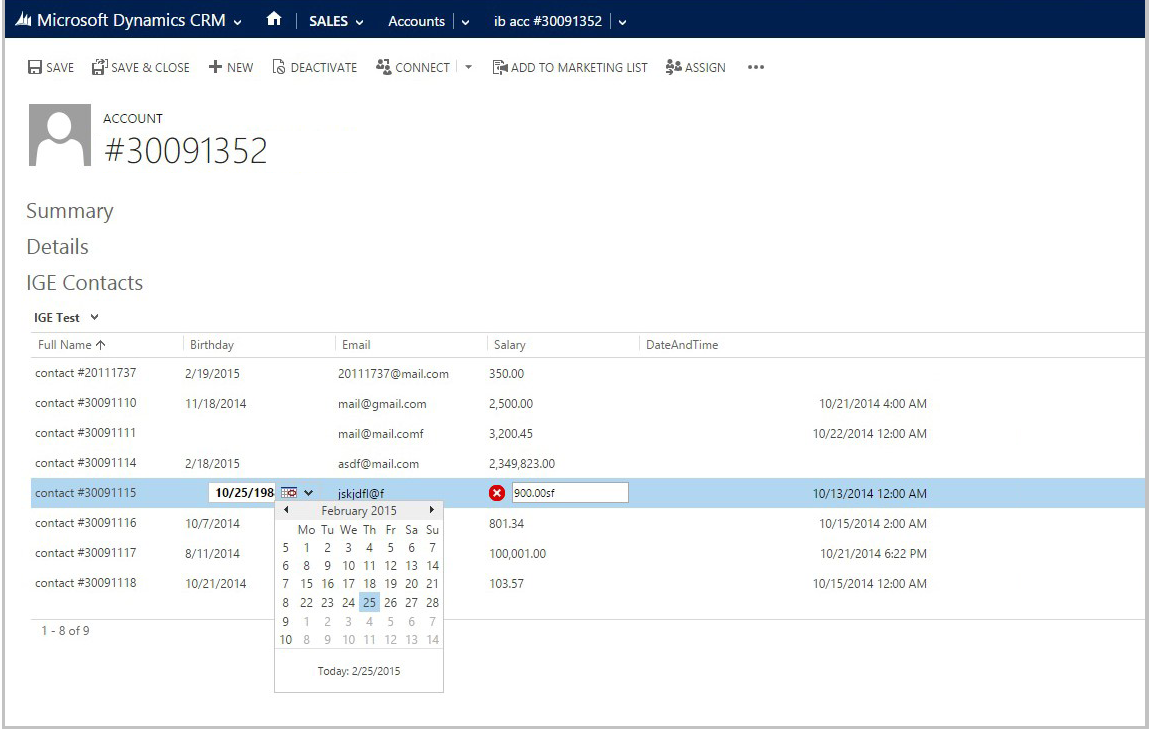Click the date 10/21/2014 6:22 PM

click(x=874, y=554)
